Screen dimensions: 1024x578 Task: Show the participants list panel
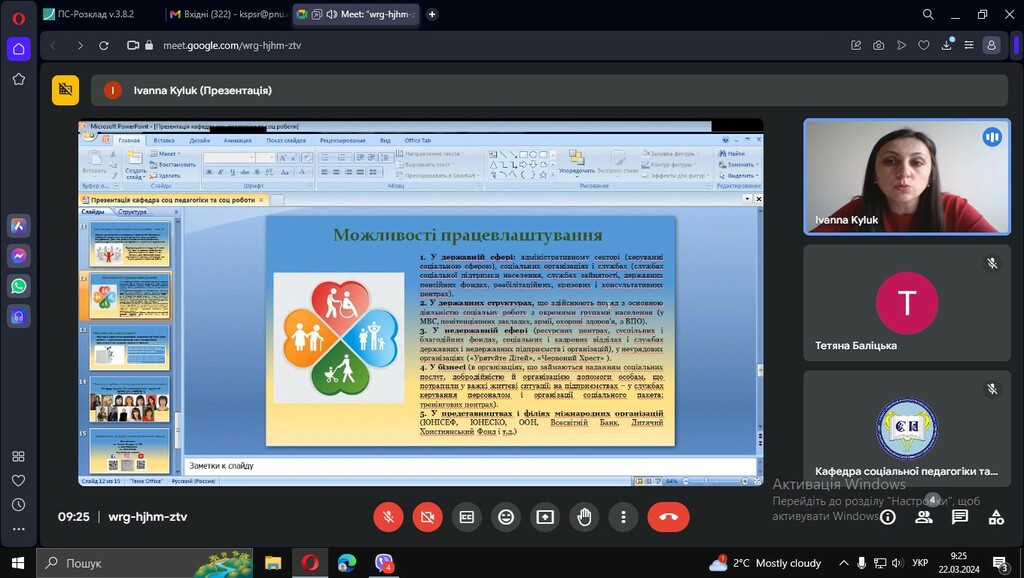click(x=923, y=517)
